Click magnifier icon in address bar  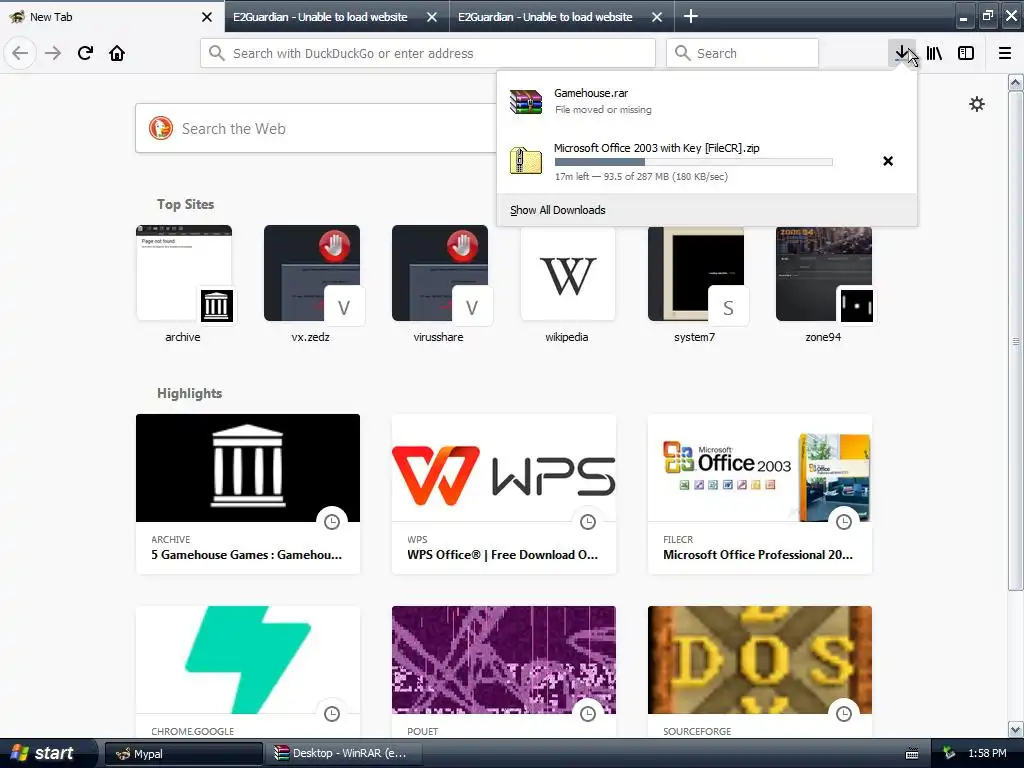(216, 53)
